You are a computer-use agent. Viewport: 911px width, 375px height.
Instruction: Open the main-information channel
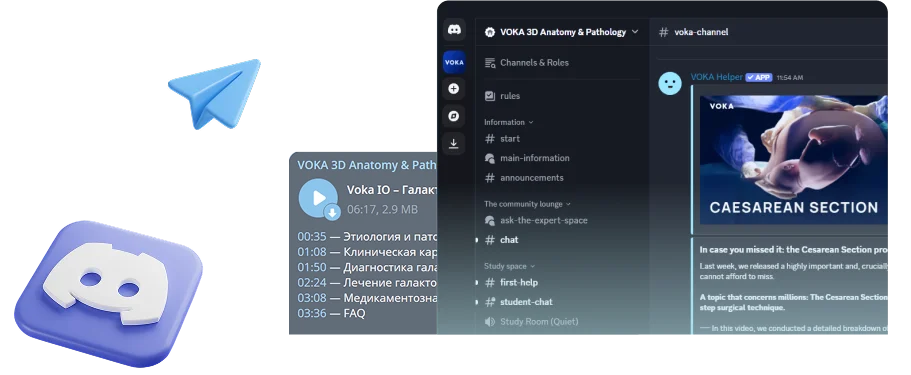click(527, 158)
